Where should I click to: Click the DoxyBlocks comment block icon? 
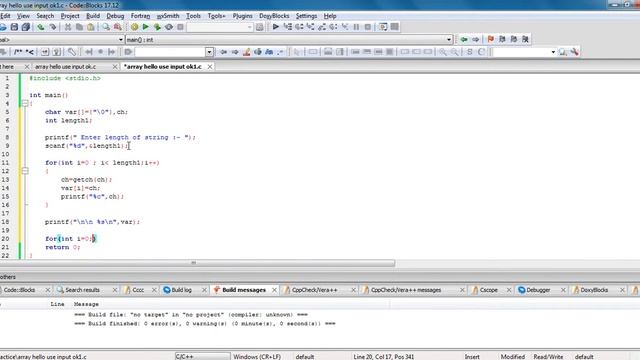tap(18, 52)
